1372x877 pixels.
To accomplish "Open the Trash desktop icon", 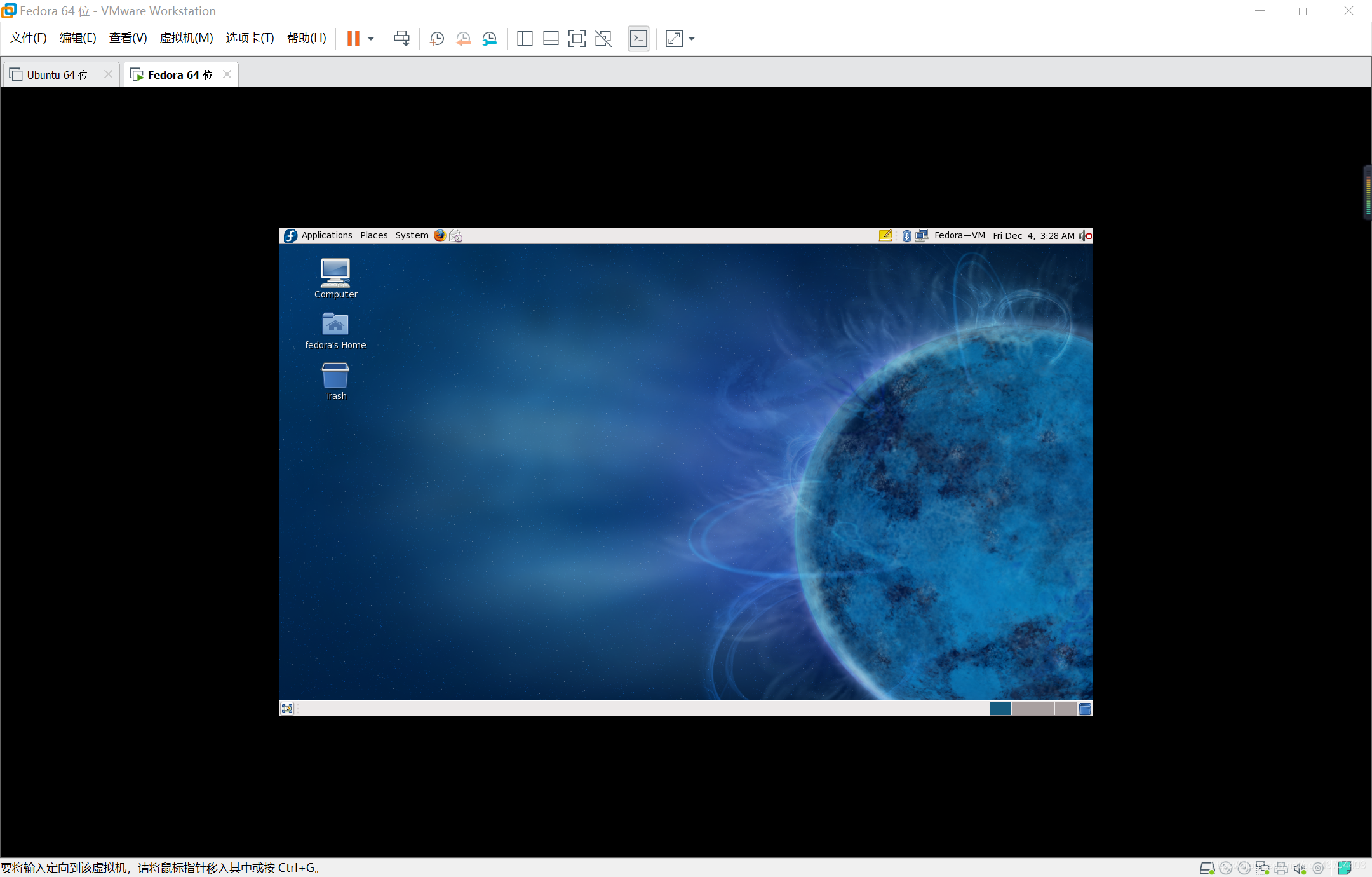I will pos(335,381).
